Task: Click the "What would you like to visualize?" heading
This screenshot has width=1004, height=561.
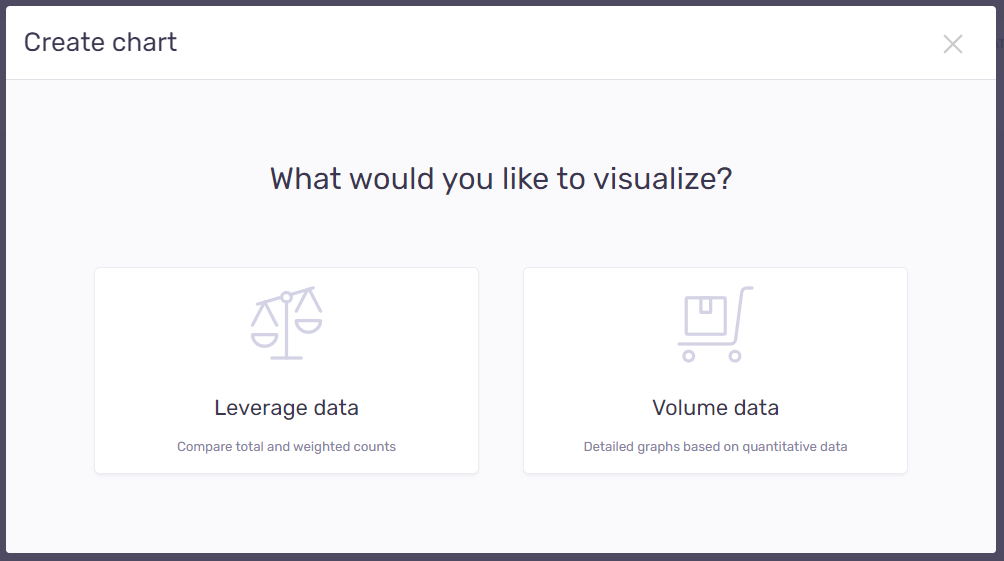Action: click(501, 179)
